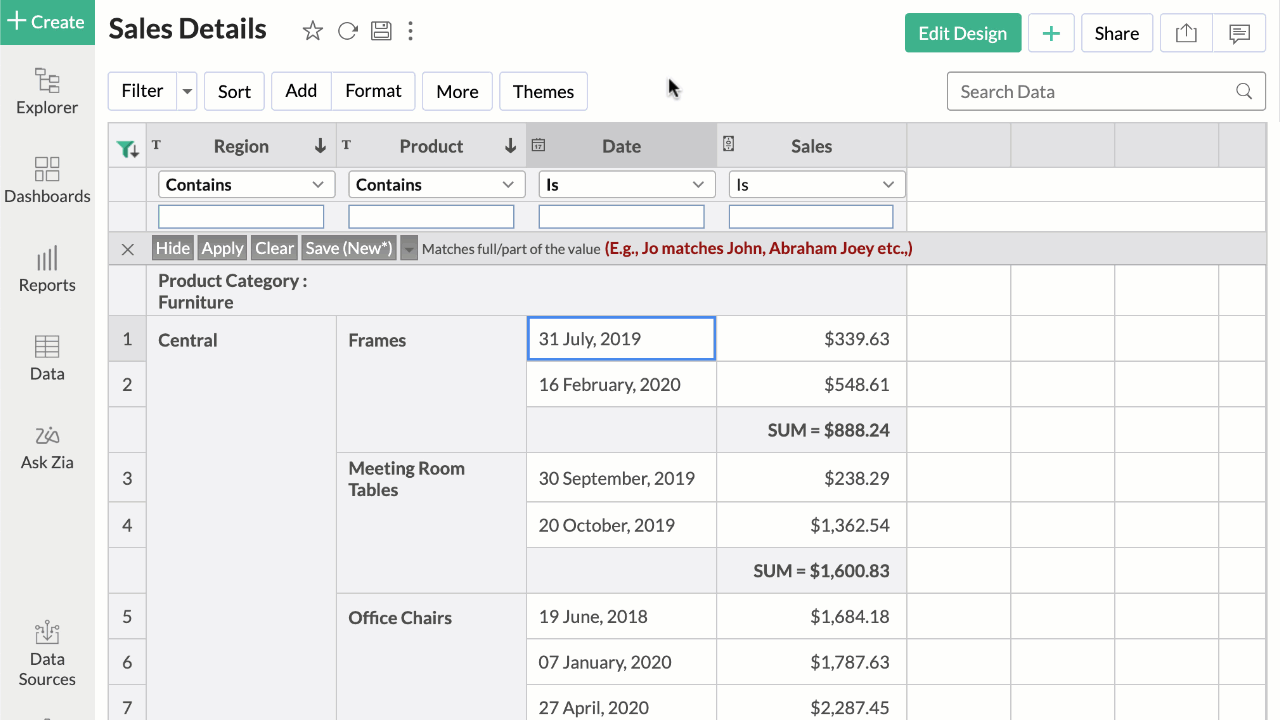Open the three-dot options menu near title
Viewport: 1280px width, 720px height.
[410, 31]
